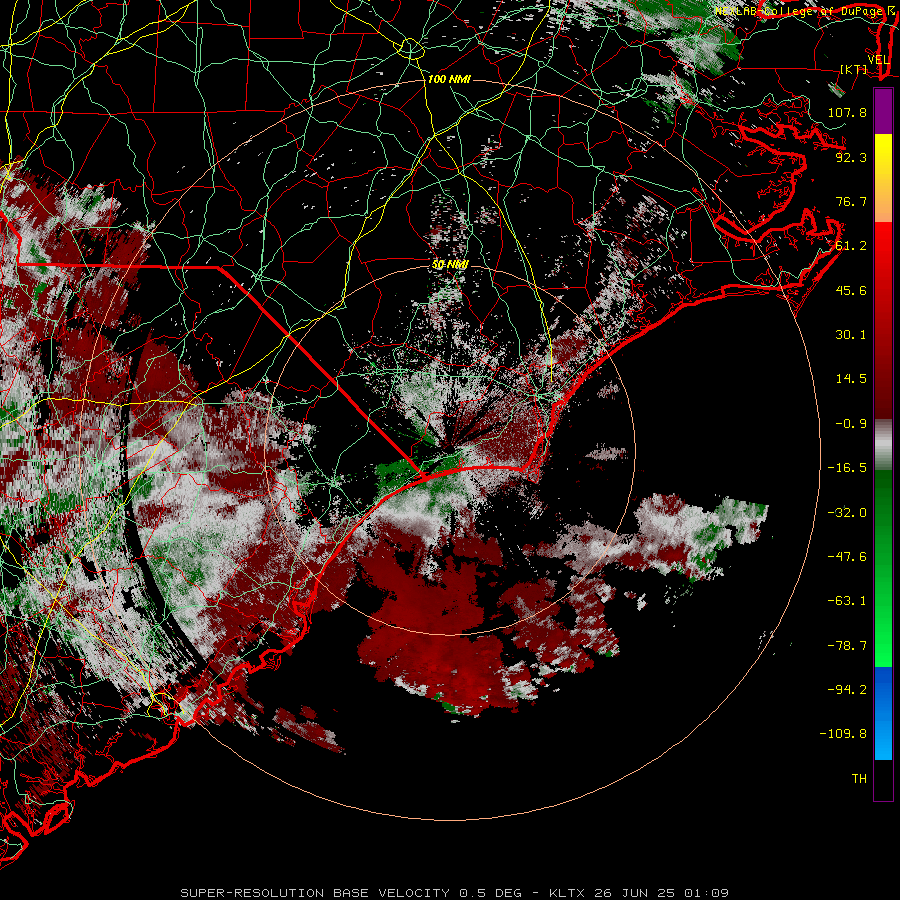Select the 30.1 legend value
Screen dimensions: 900x900
(851, 335)
